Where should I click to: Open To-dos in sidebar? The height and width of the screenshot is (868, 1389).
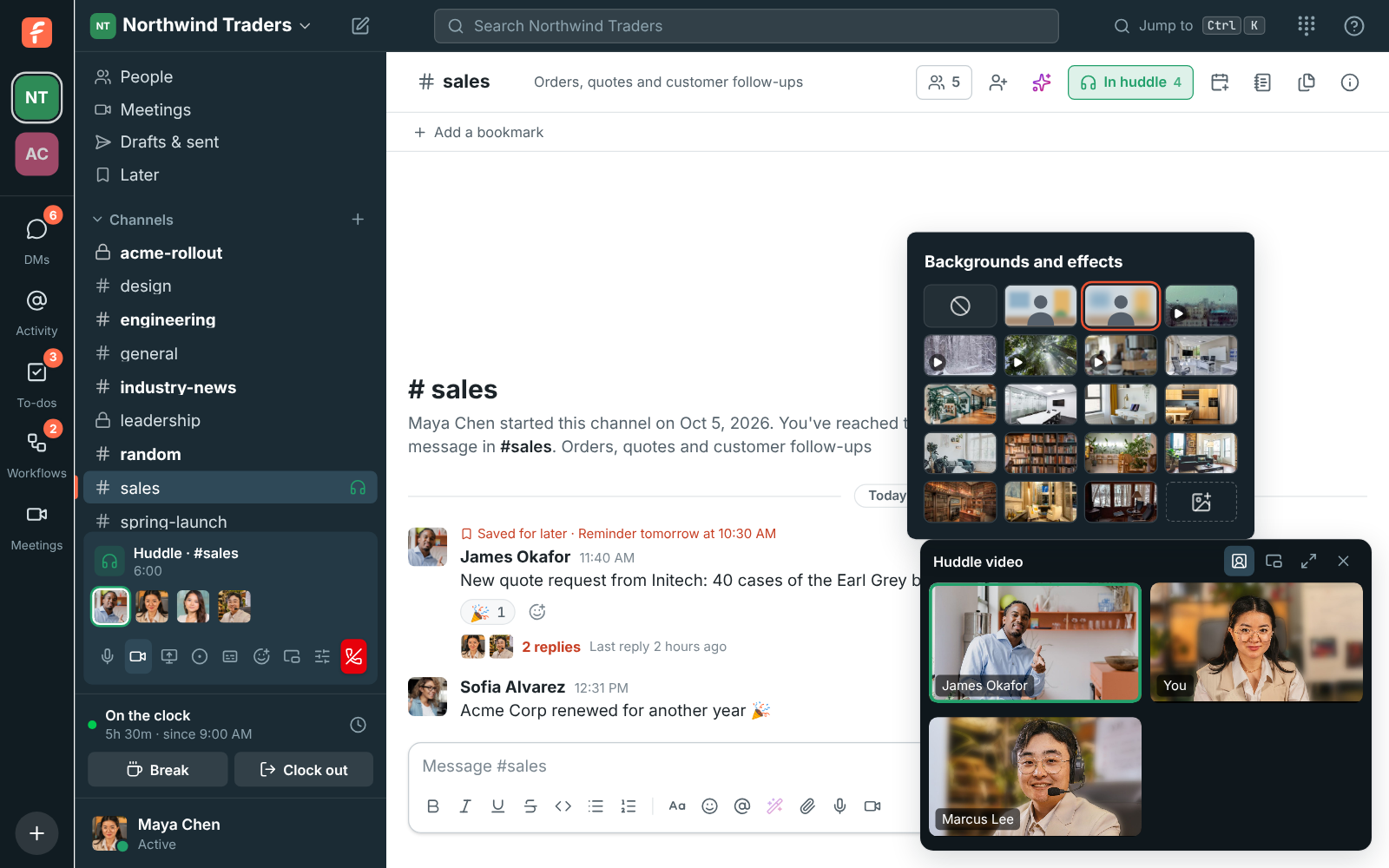pos(36,382)
